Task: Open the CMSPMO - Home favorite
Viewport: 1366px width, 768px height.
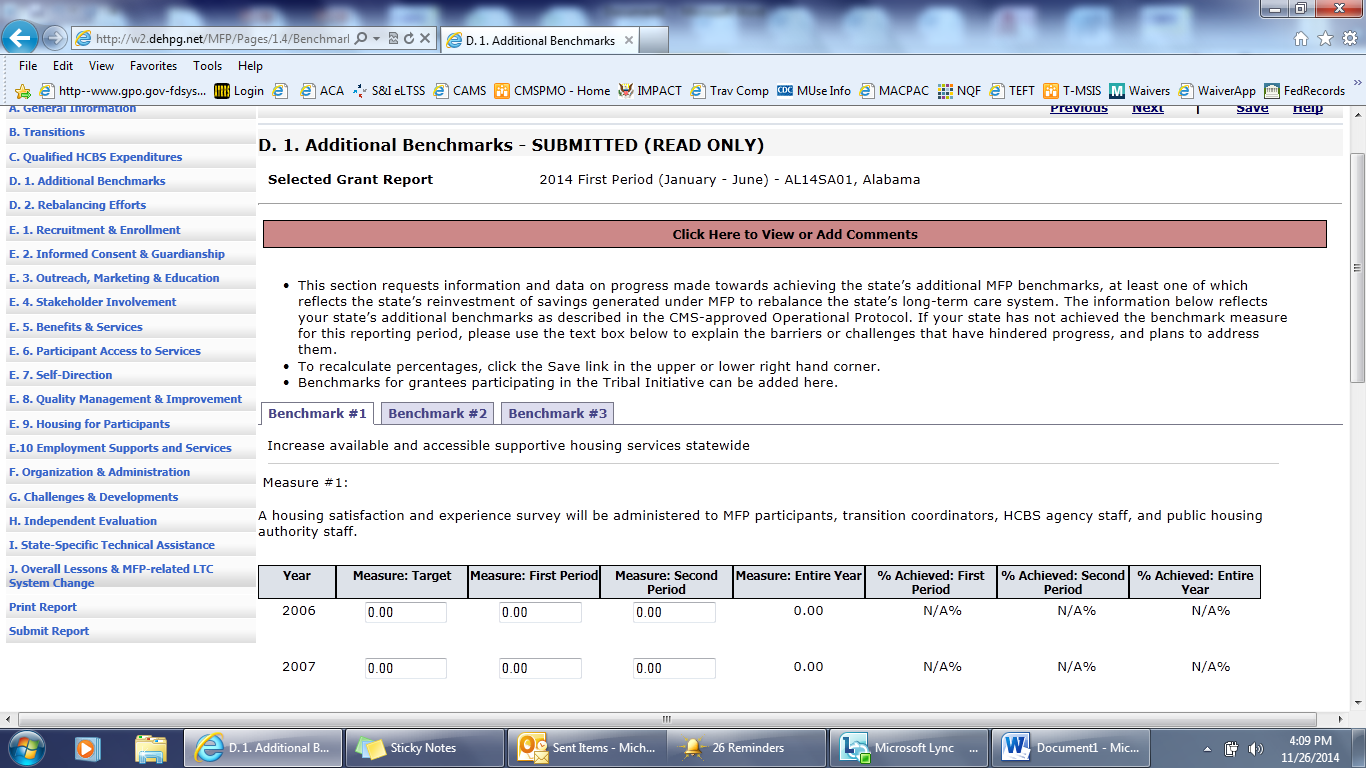Action: (x=552, y=91)
